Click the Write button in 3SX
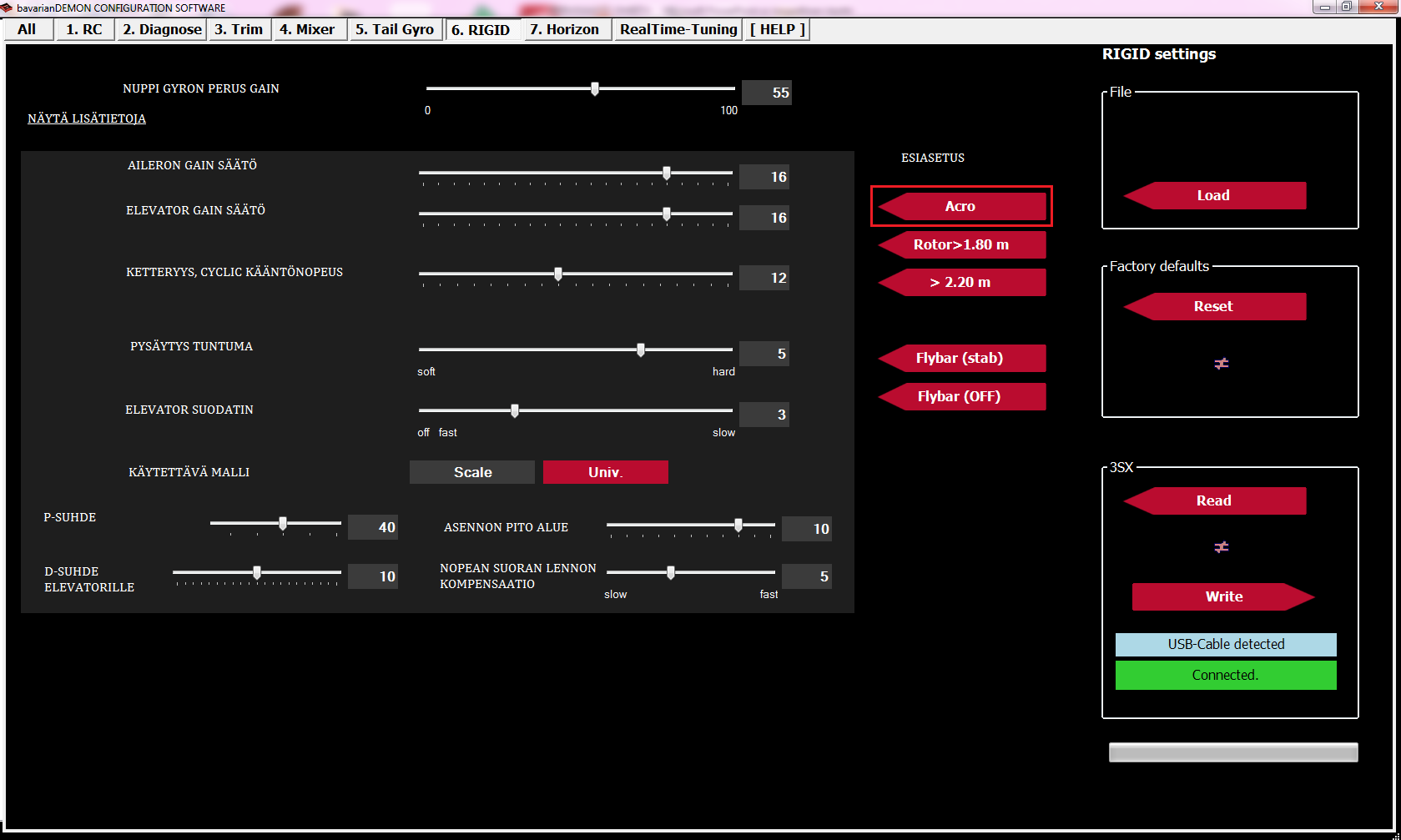Viewport: 1401px width, 840px height. pos(1223,596)
